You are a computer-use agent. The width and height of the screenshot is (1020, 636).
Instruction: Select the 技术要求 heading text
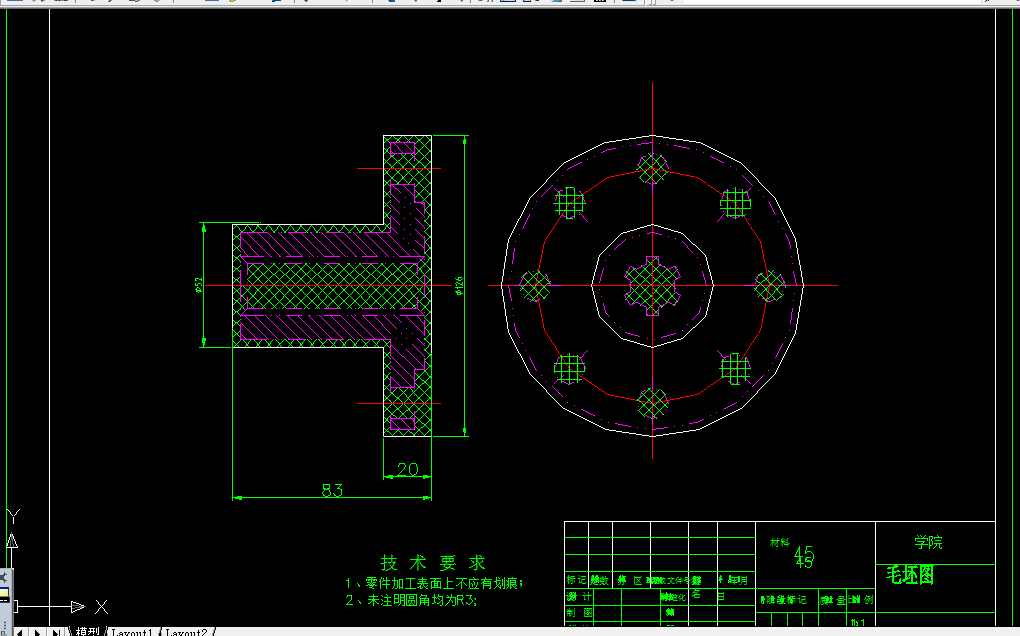click(433, 563)
